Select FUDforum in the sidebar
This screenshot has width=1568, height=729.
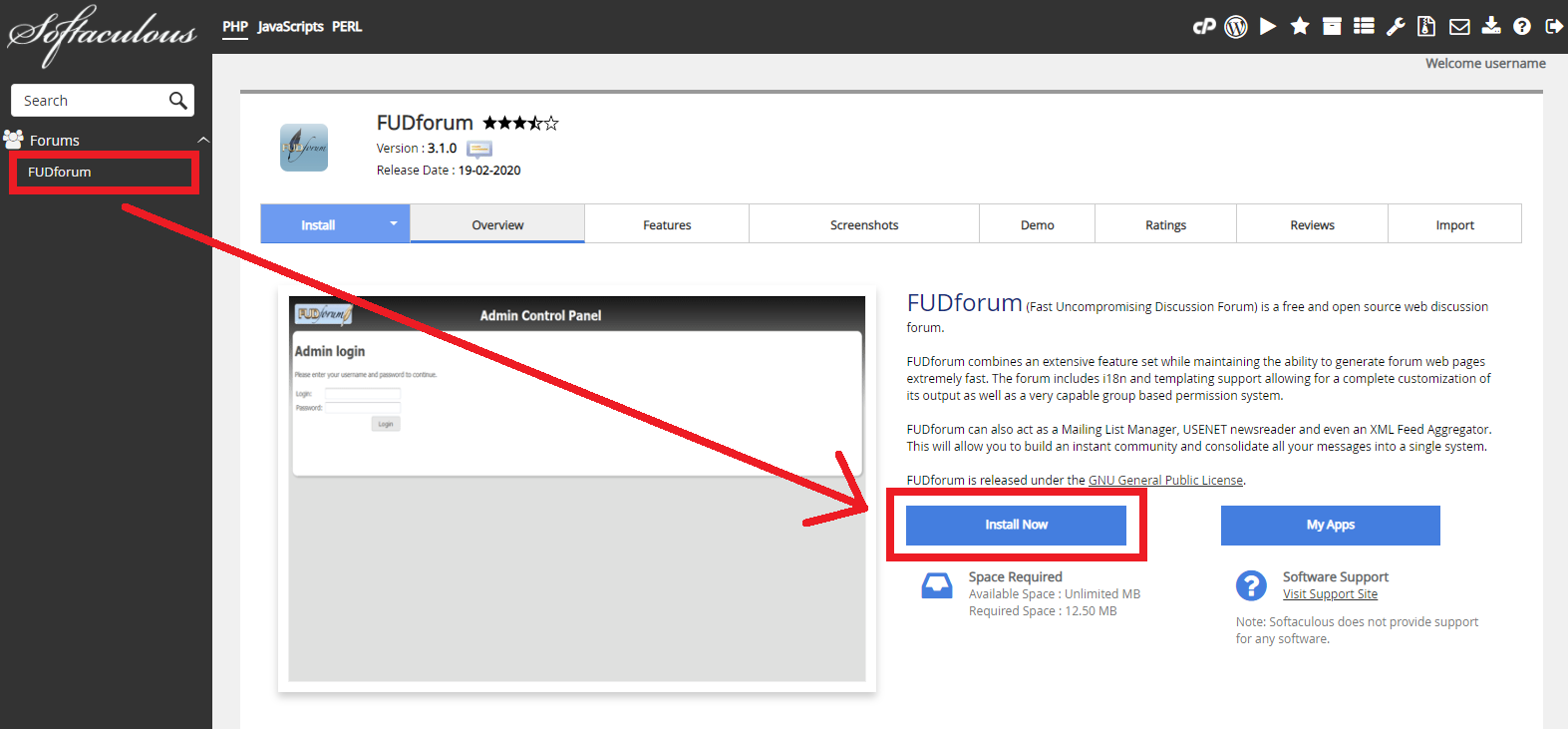pyautogui.click(x=60, y=173)
